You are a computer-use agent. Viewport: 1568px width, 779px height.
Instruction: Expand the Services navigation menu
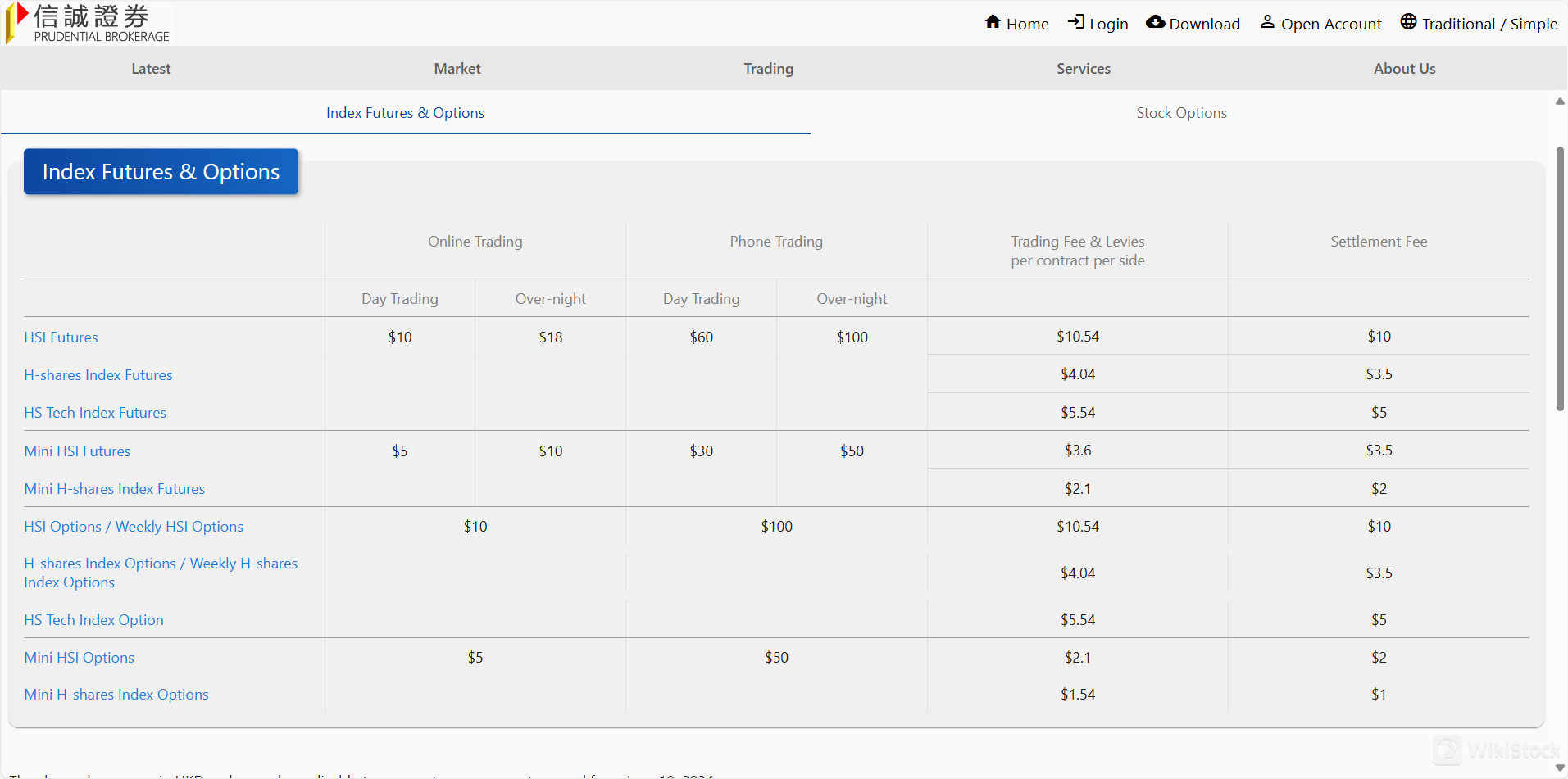pyautogui.click(x=1083, y=69)
